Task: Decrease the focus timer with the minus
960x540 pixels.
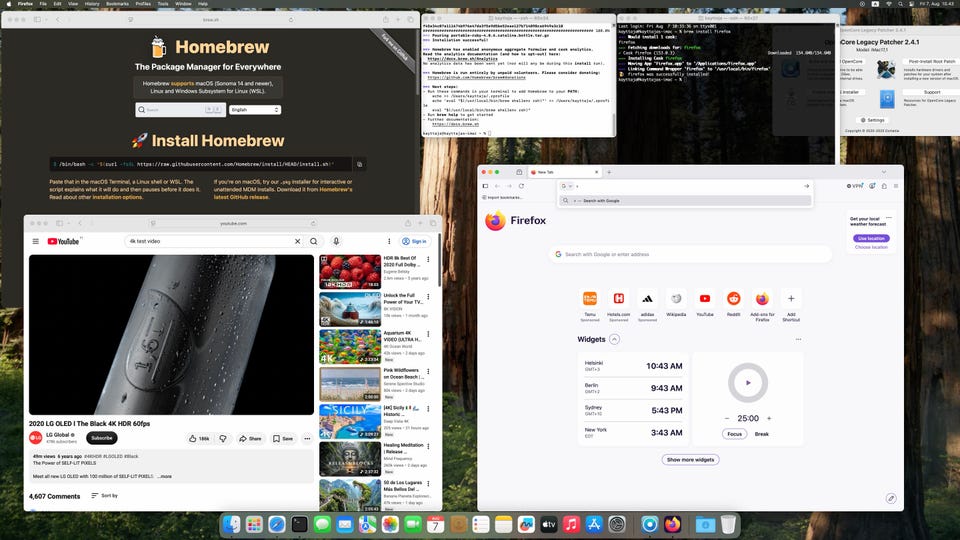Action: click(x=727, y=418)
